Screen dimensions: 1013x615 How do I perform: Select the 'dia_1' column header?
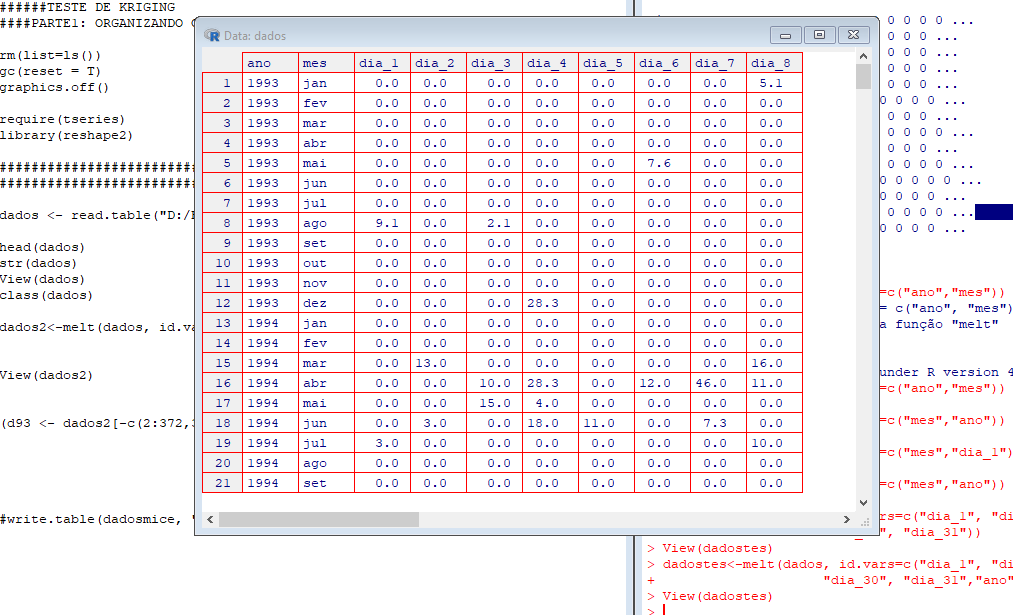pos(382,63)
